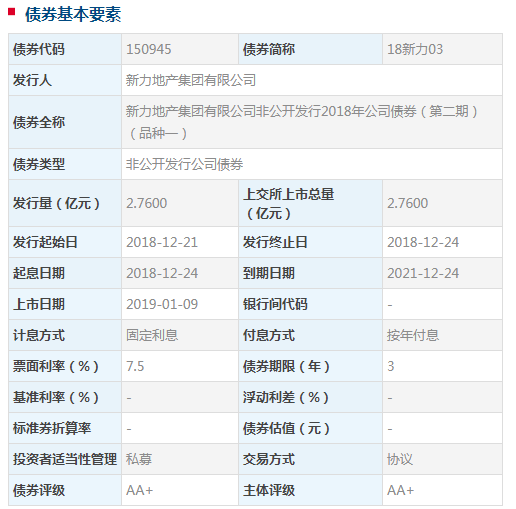Click the red square icon beside 债券基本要素
This screenshot has height=509, width=516.
pos(12,12)
